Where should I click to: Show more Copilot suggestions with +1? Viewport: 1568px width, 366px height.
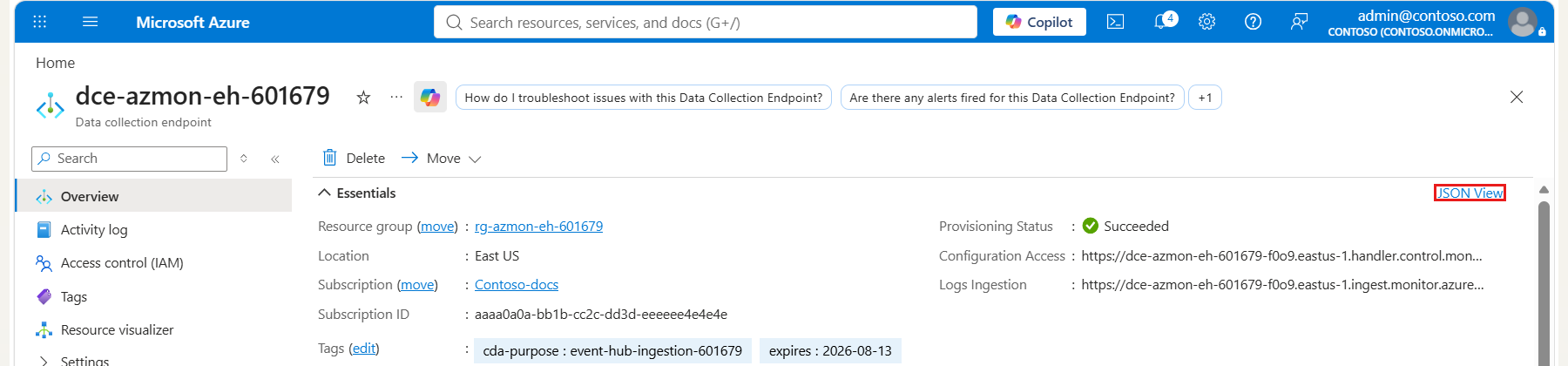coord(1206,98)
